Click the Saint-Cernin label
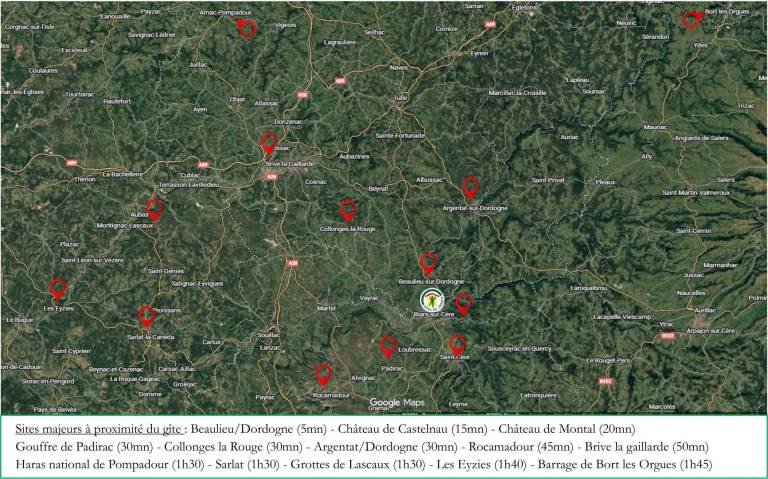 (x=694, y=231)
